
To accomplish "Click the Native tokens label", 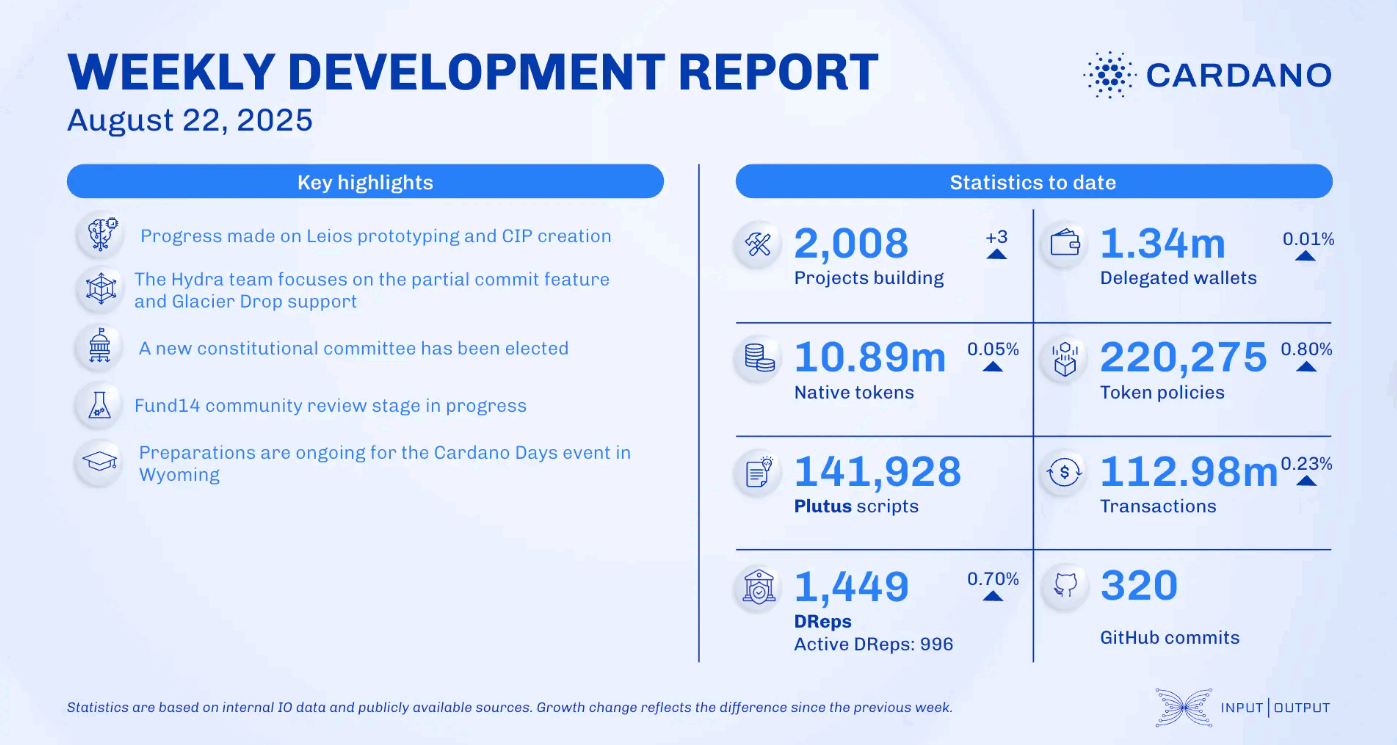I will pyautogui.click(x=854, y=392).
